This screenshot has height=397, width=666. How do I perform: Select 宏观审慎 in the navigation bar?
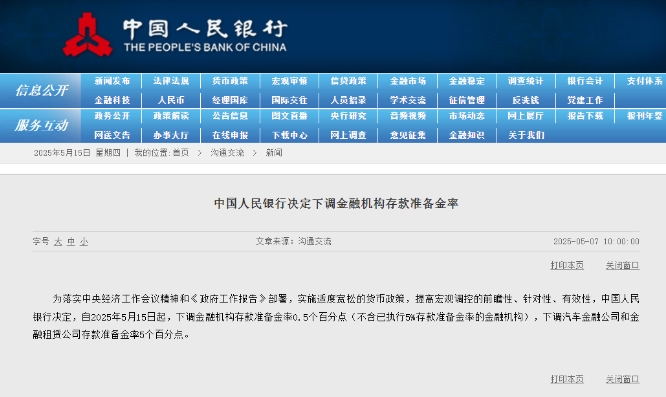(x=289, y=81)
